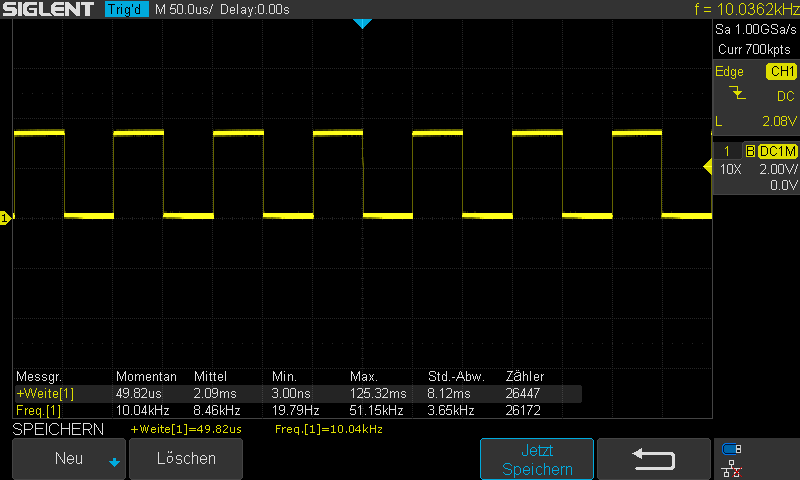The height and width of the screenshot is (480, 800).
Task: Click the channel 1 number box
Action: coord(727,151)
